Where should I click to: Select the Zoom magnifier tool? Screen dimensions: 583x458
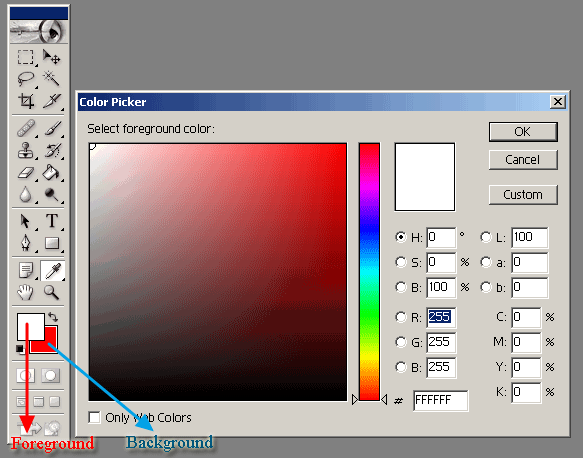click(51, 293)
